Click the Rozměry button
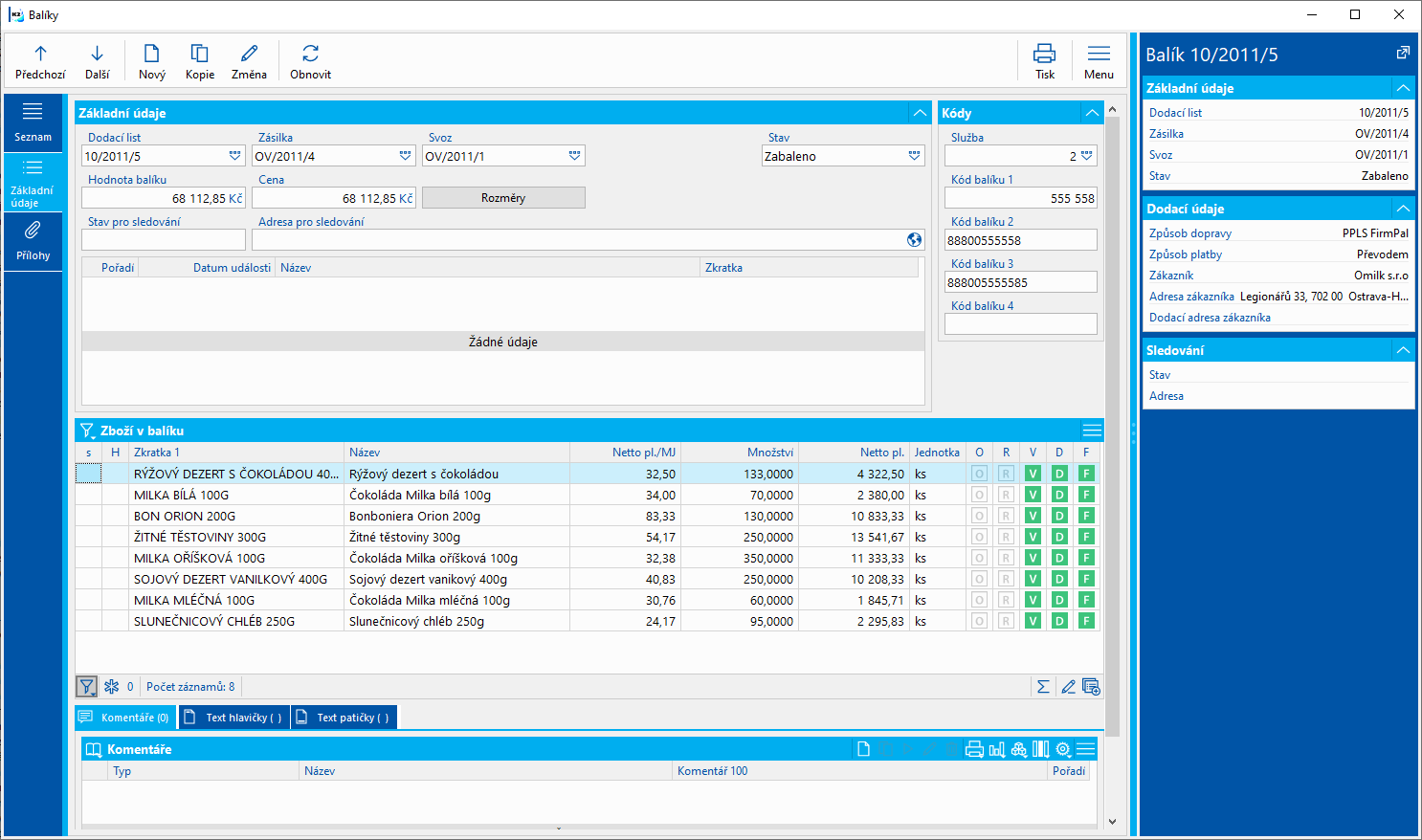1422x840 pixels. click(x=503, y=198)
